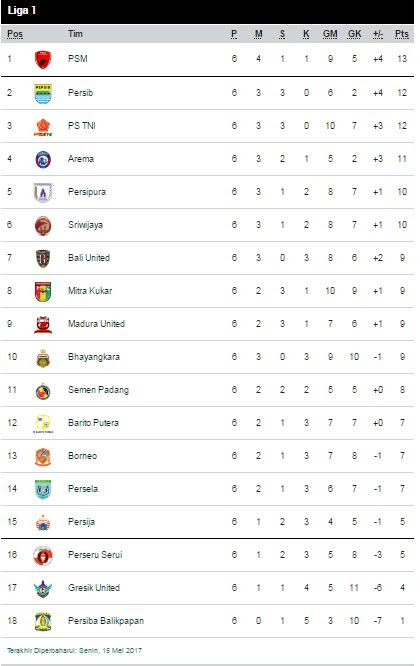Image resolution: width=420 pixels, height=666 pixels.
Task: Click the Arema club badge
Action: point(43,160)
